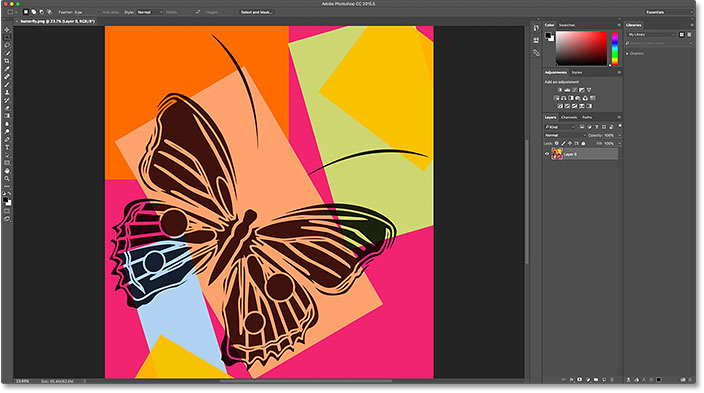This screenshot has height=393, width=704.
Task: Select the Rectangular Marquee tool in toolbar
Action: point(7,37)
